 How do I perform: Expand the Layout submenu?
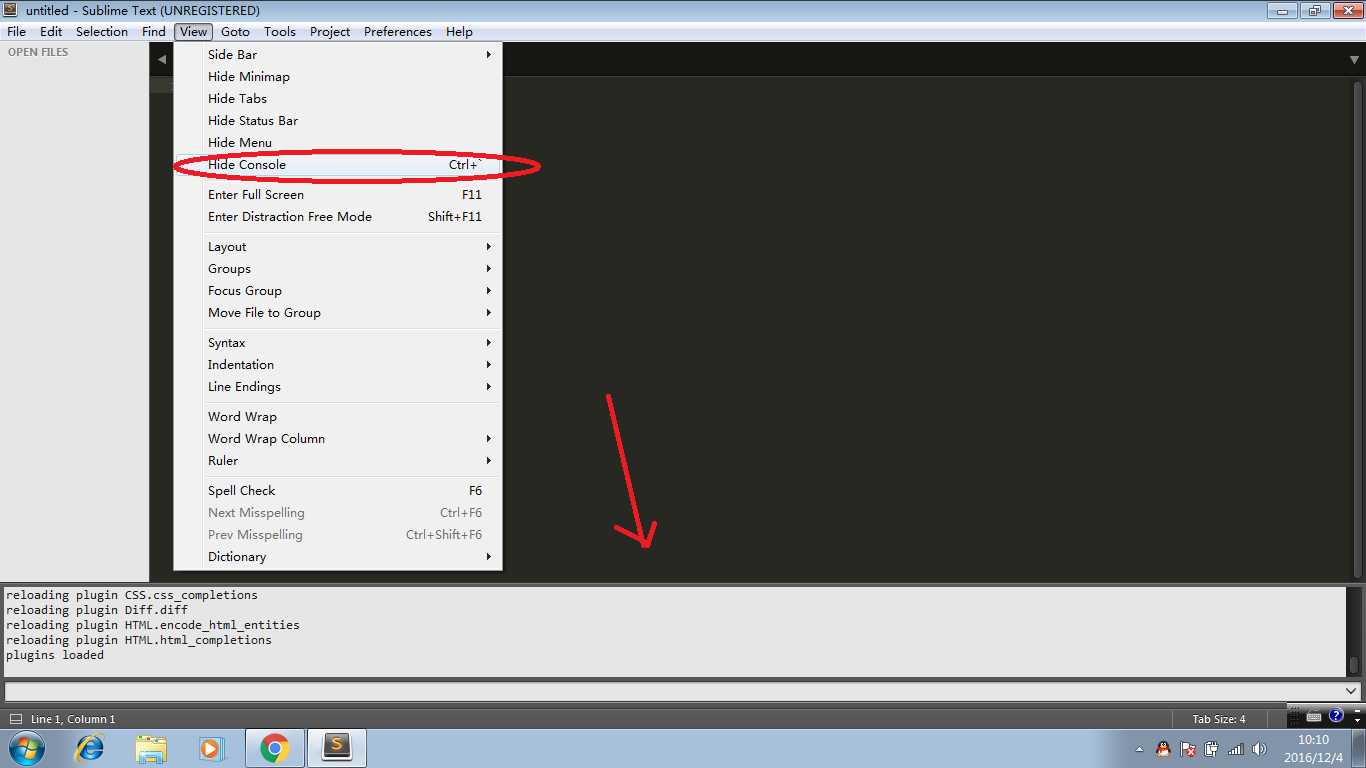pyautogui.click(x=338, y=246)
